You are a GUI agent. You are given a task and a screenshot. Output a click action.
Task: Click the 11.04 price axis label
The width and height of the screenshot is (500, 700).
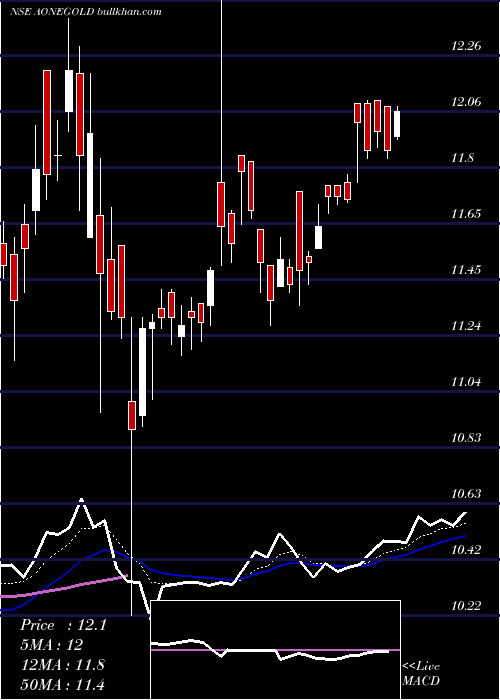pos(467,382)
